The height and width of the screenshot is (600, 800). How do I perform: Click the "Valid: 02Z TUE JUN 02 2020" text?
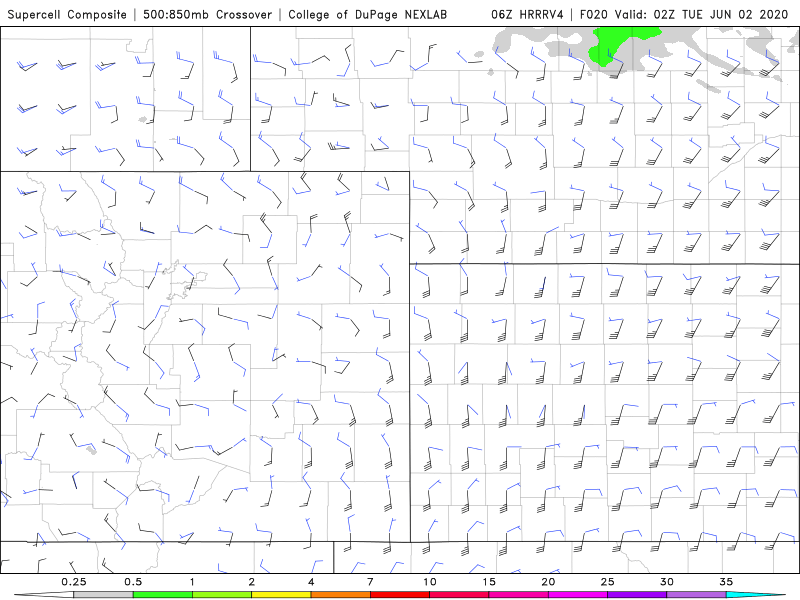702,14
